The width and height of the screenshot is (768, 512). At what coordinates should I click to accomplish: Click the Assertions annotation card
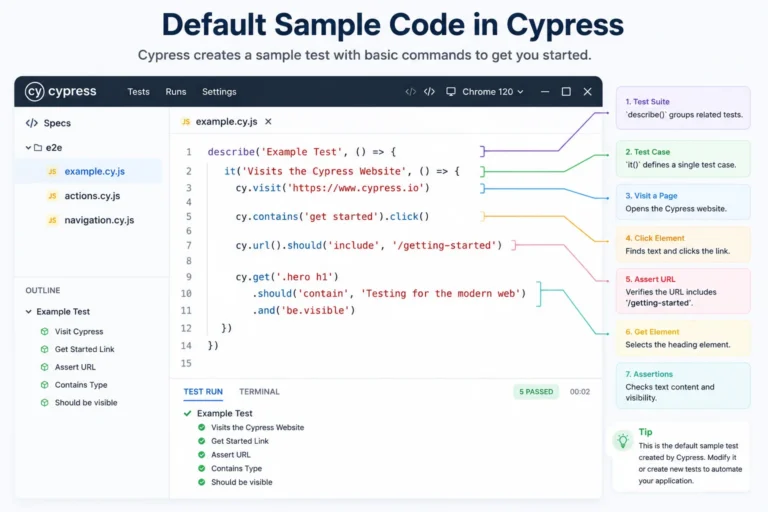pyautogui.click(x=683, y=385)
